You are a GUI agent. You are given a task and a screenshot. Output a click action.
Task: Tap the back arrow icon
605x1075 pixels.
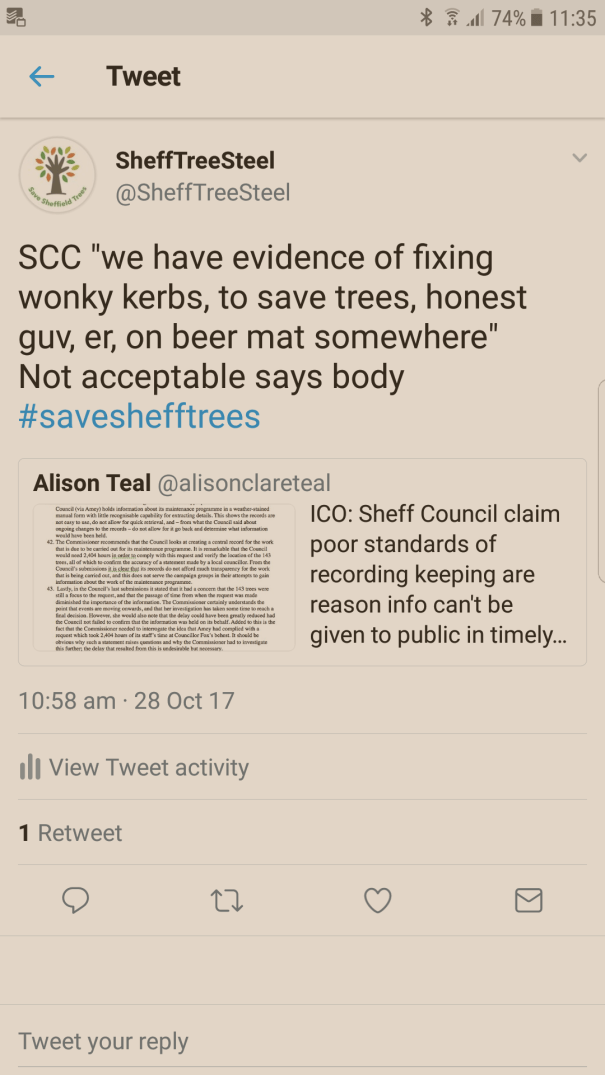click(41, 77)
